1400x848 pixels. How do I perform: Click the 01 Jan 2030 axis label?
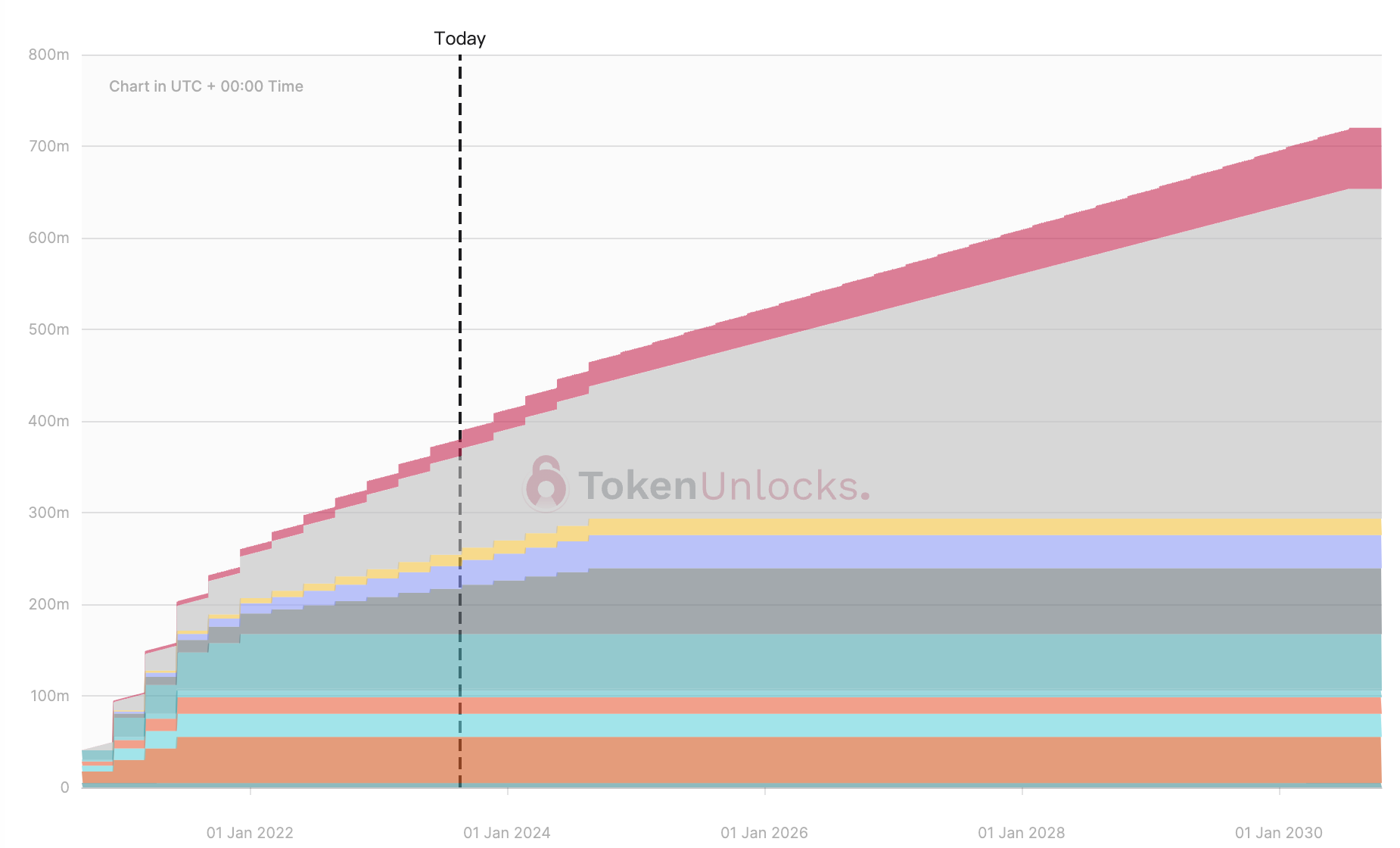tap(1279, 832)
